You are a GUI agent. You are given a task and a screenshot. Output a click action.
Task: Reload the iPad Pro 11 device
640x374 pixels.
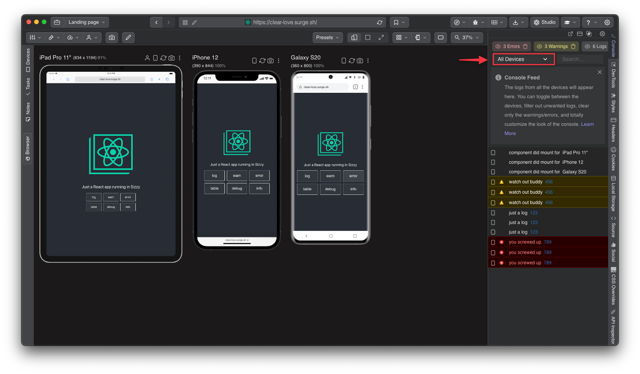coord(163,58)
